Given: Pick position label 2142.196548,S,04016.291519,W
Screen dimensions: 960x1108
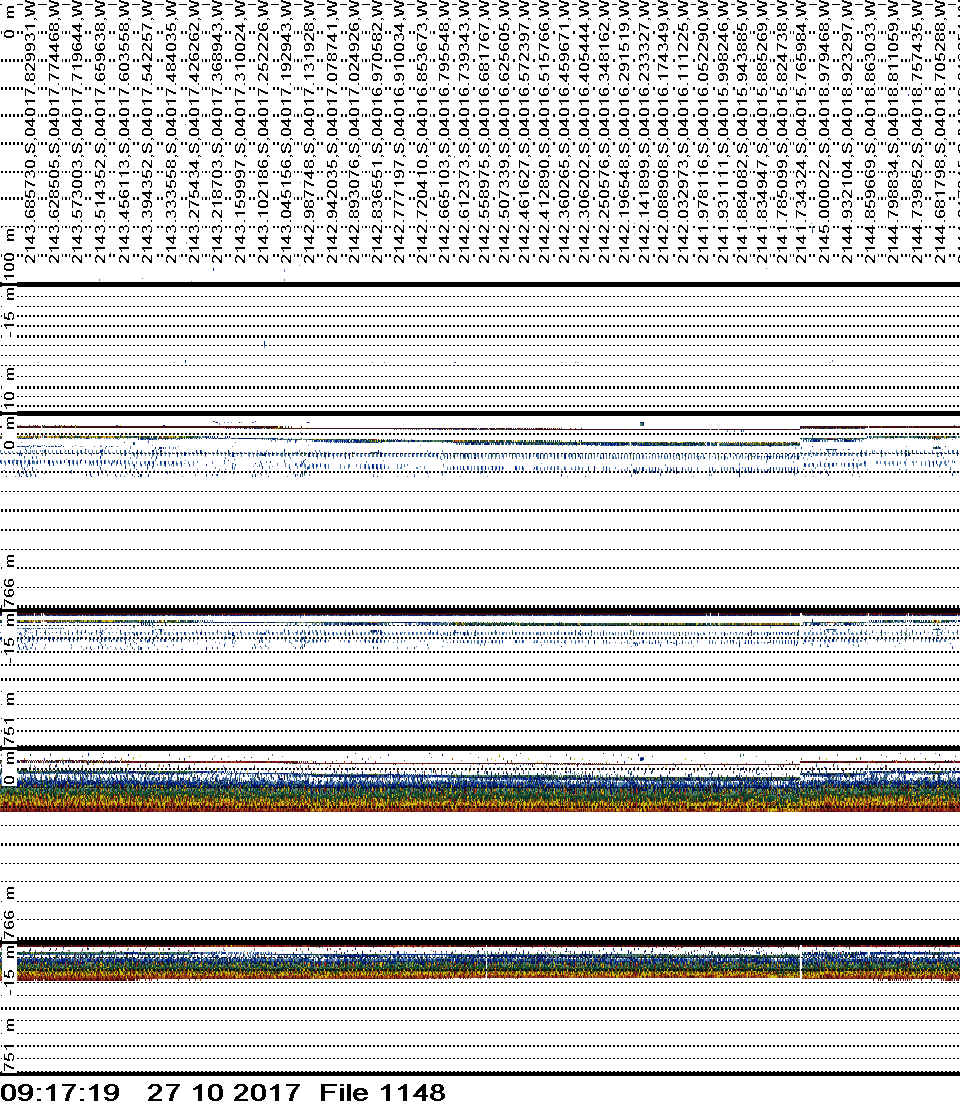Looking at the screenshot, I should [623, 131].
